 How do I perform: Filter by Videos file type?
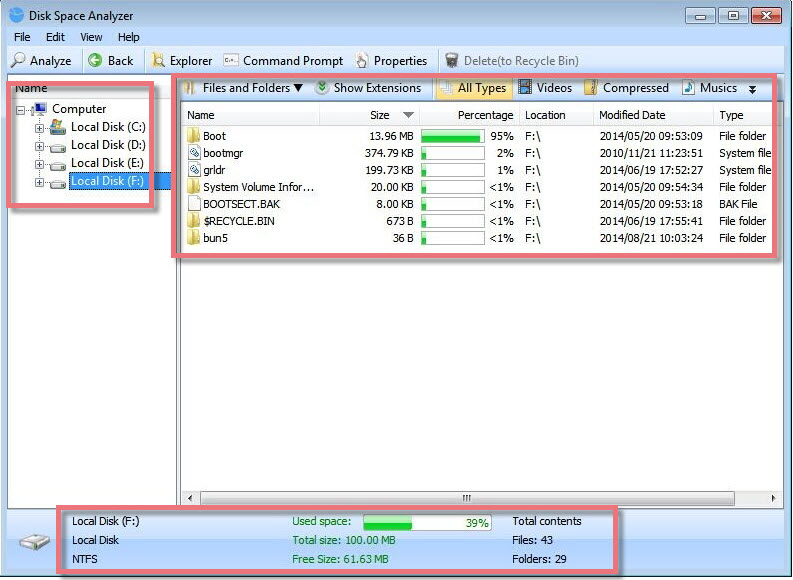click(526, 88)
